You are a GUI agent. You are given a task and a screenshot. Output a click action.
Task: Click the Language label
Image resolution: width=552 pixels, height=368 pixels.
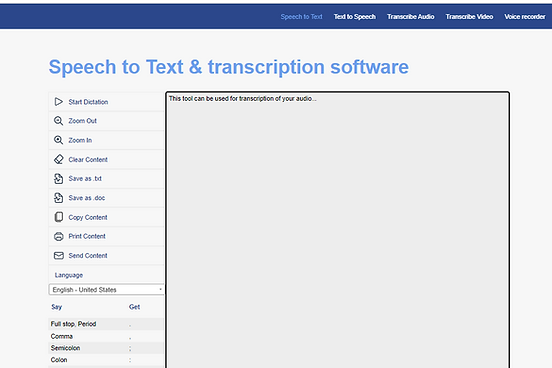69,275
